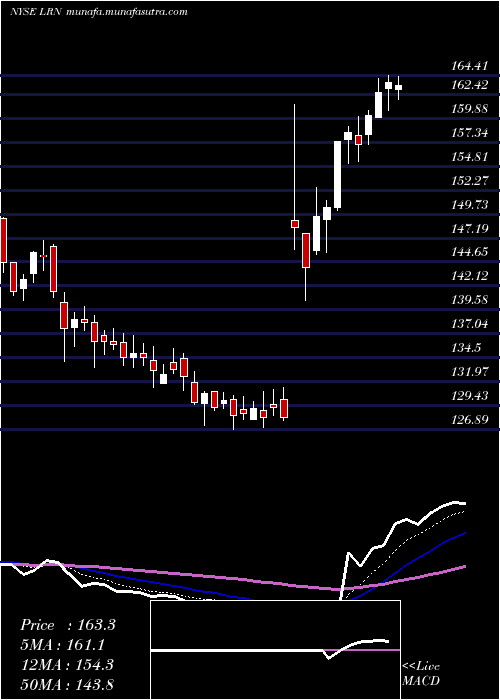Select the 142.12 price axis label
This screenshot has width=500, height=700.
470,276
